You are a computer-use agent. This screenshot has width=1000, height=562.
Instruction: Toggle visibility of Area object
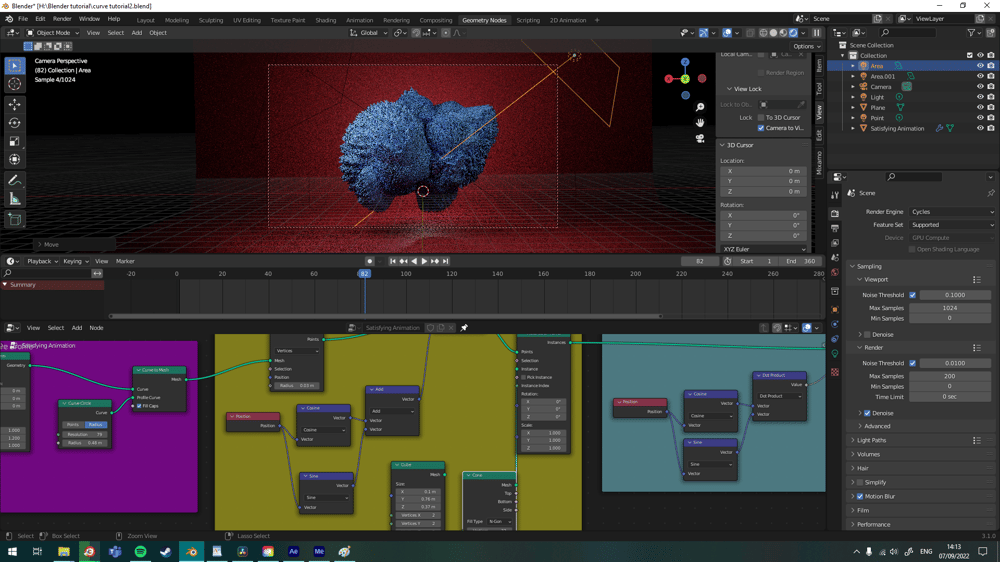tap(980, 66)
